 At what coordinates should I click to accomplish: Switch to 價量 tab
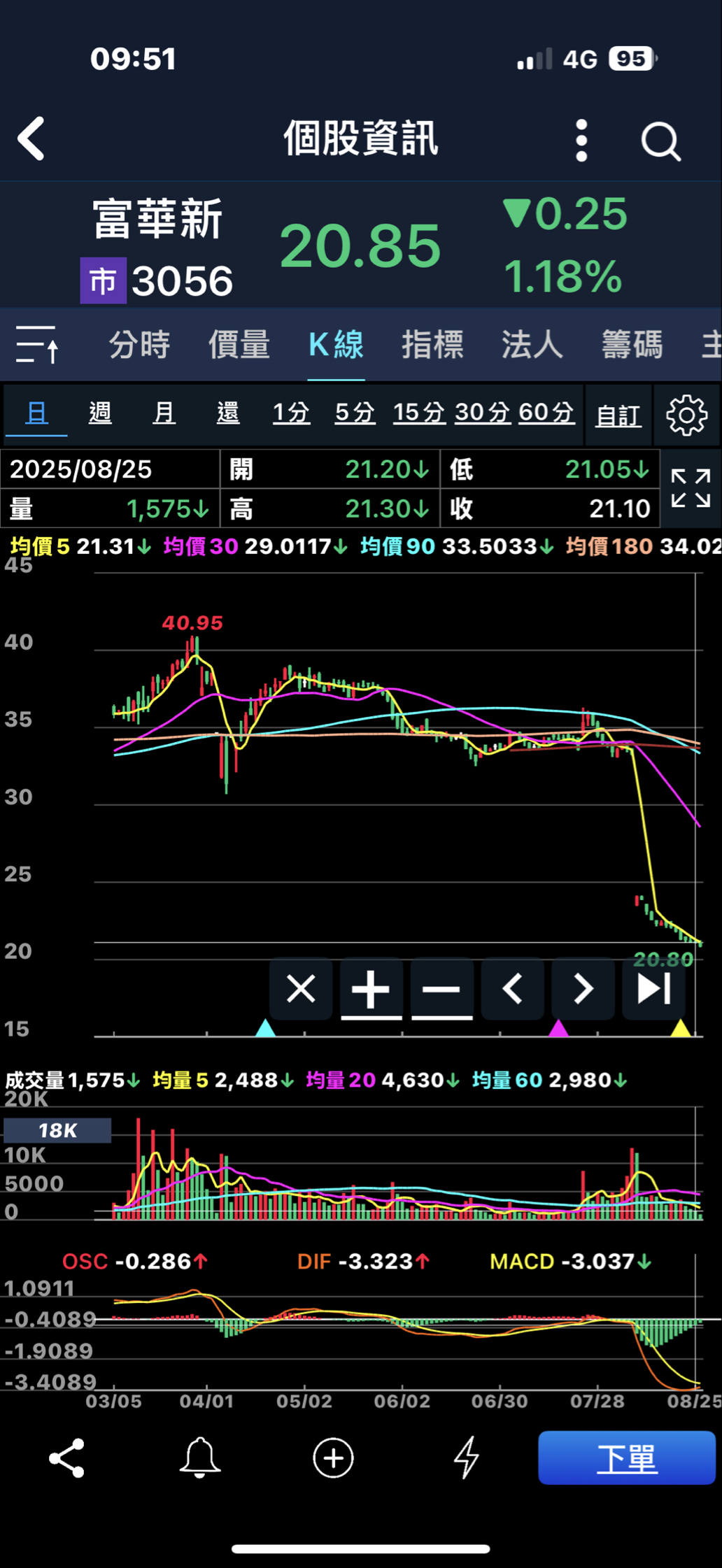click(239, 345)
